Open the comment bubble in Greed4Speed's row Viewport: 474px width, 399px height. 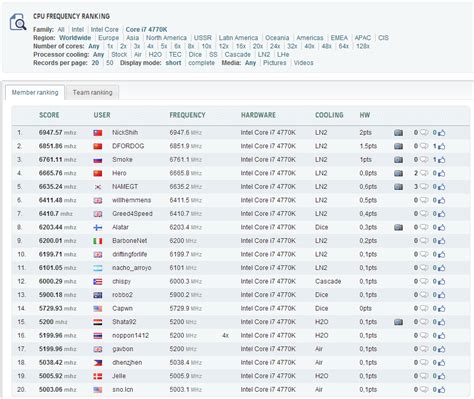424,214
